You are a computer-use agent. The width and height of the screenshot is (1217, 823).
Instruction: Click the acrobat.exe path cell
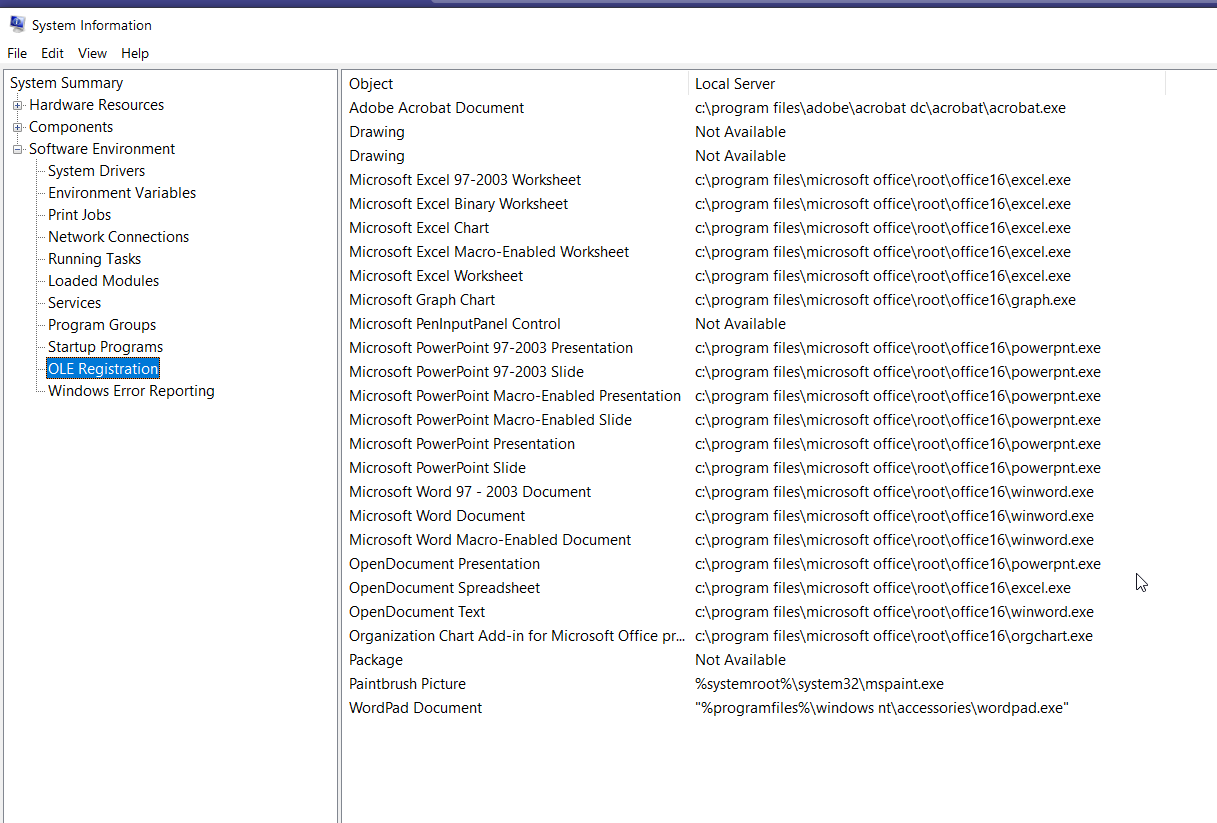880,108
